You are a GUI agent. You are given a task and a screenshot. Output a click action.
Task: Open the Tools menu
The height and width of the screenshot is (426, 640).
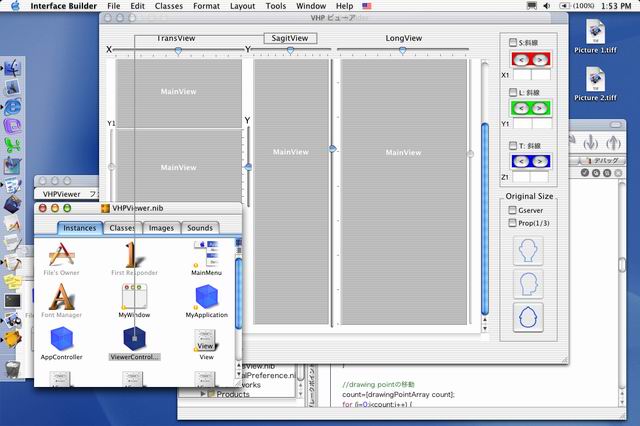(276, 6)
